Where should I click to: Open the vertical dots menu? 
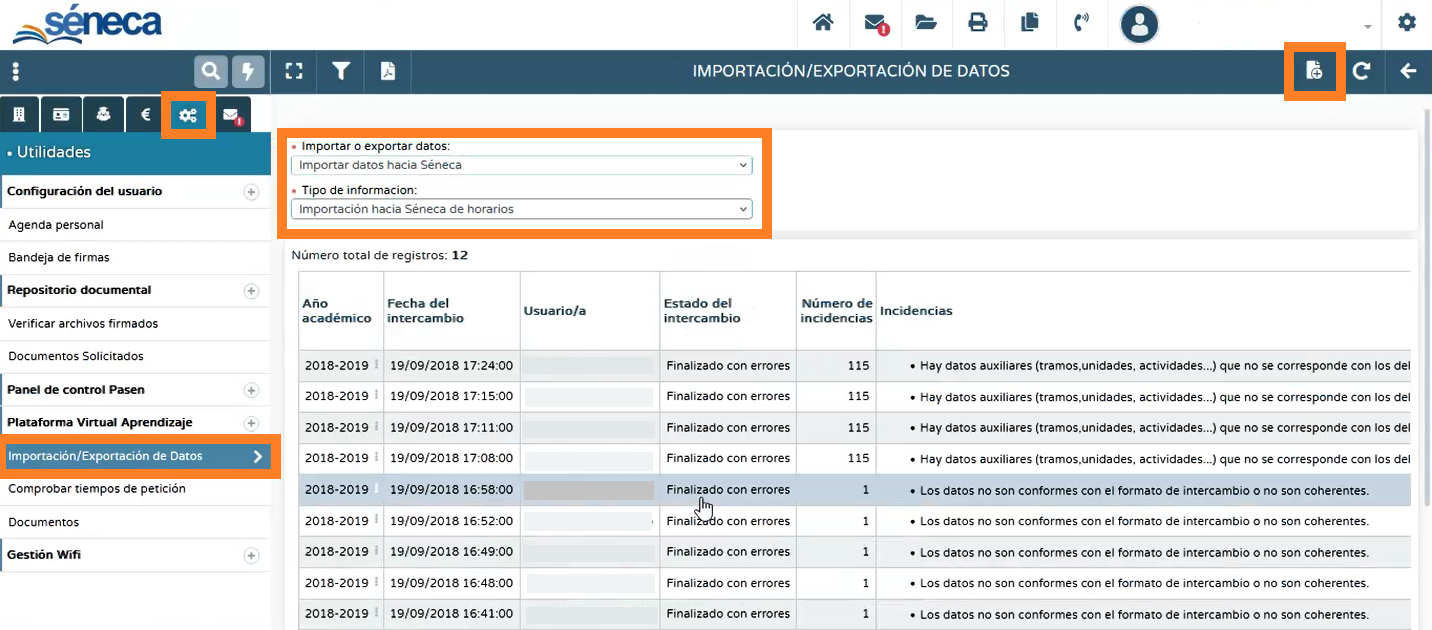pyautogui.click(x=15, y=72)
